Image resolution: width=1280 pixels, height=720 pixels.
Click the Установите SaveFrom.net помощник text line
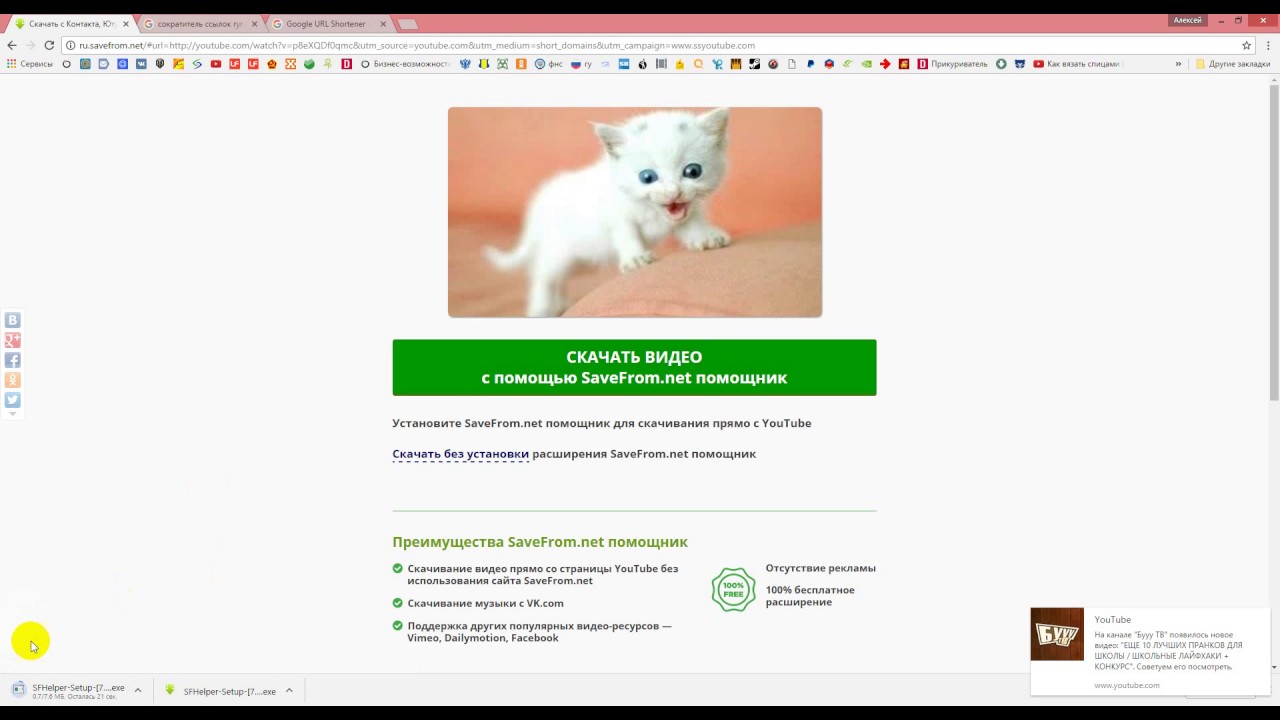[602, 423]
